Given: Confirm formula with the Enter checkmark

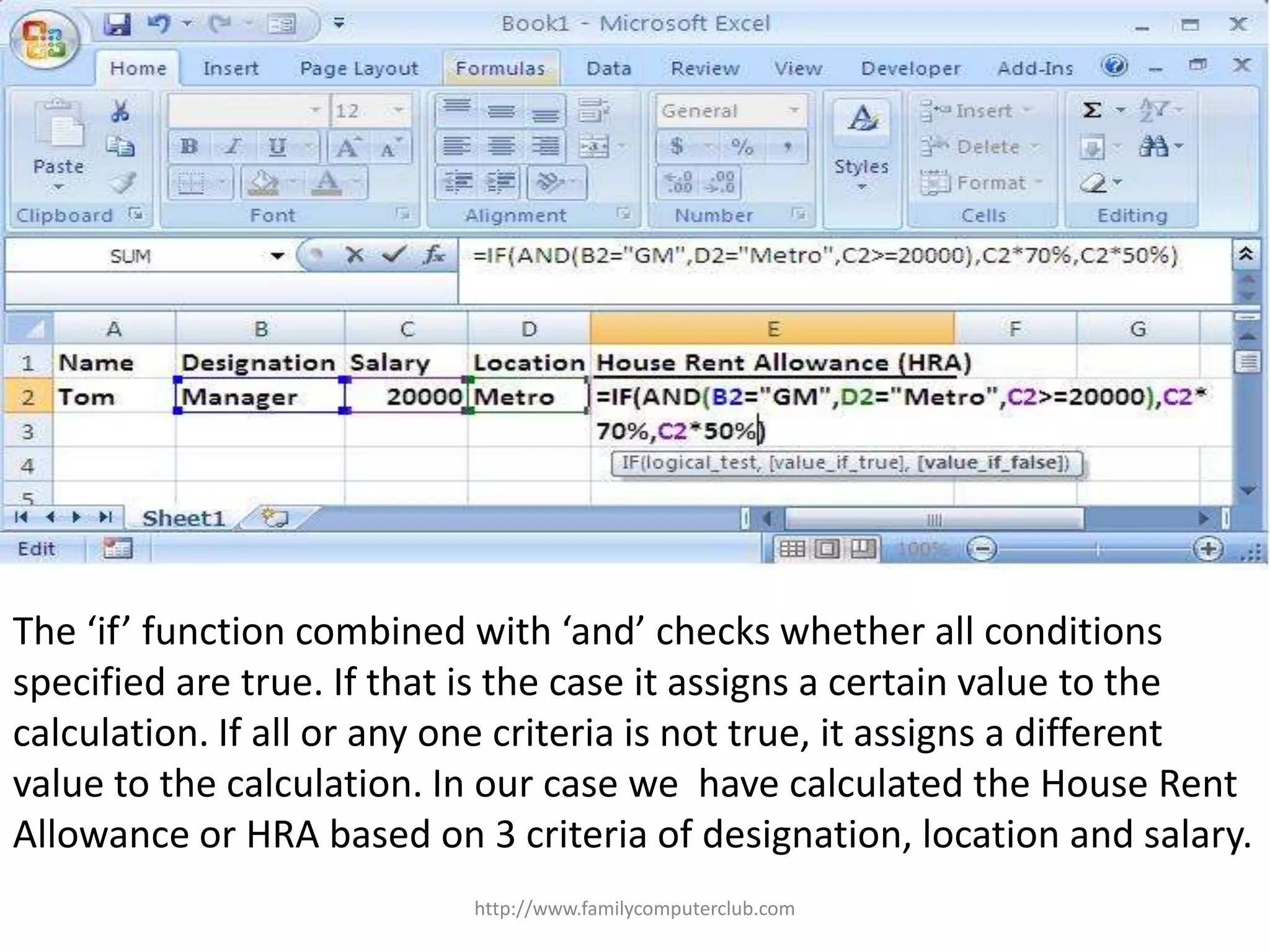Looking at the screenshot, I should pos(394,255).
